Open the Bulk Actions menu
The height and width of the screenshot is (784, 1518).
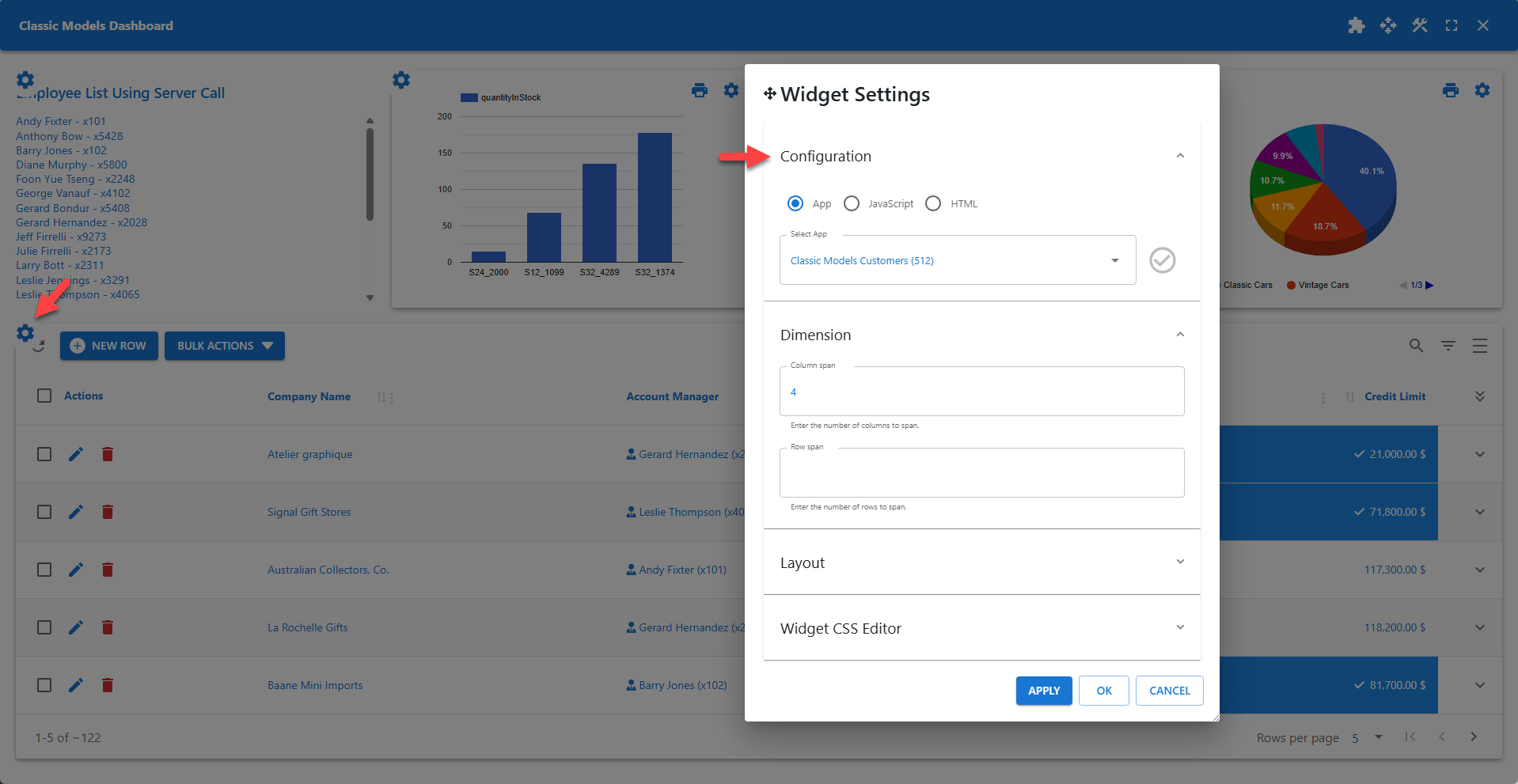click(x=224, y=346)
